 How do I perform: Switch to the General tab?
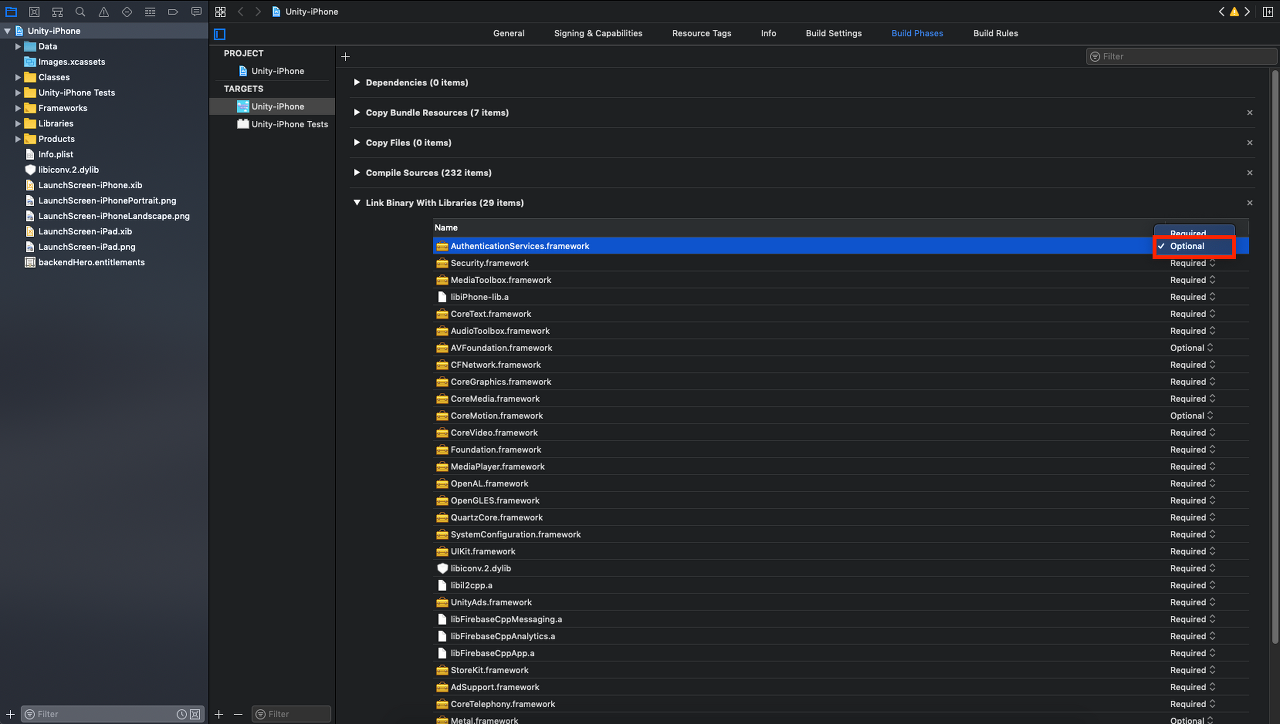click(x=509, y=33)
